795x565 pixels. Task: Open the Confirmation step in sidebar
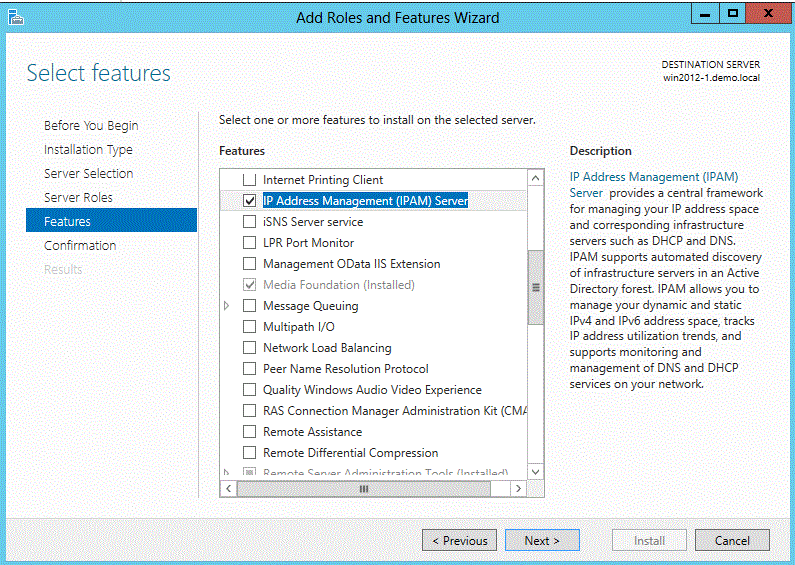80,245
